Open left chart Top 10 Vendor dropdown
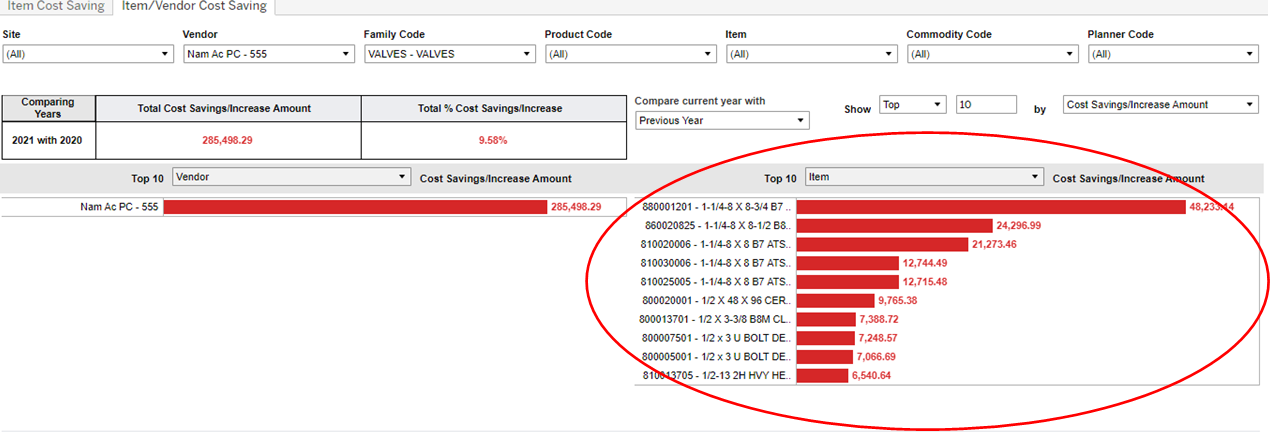 click(291, 177)
